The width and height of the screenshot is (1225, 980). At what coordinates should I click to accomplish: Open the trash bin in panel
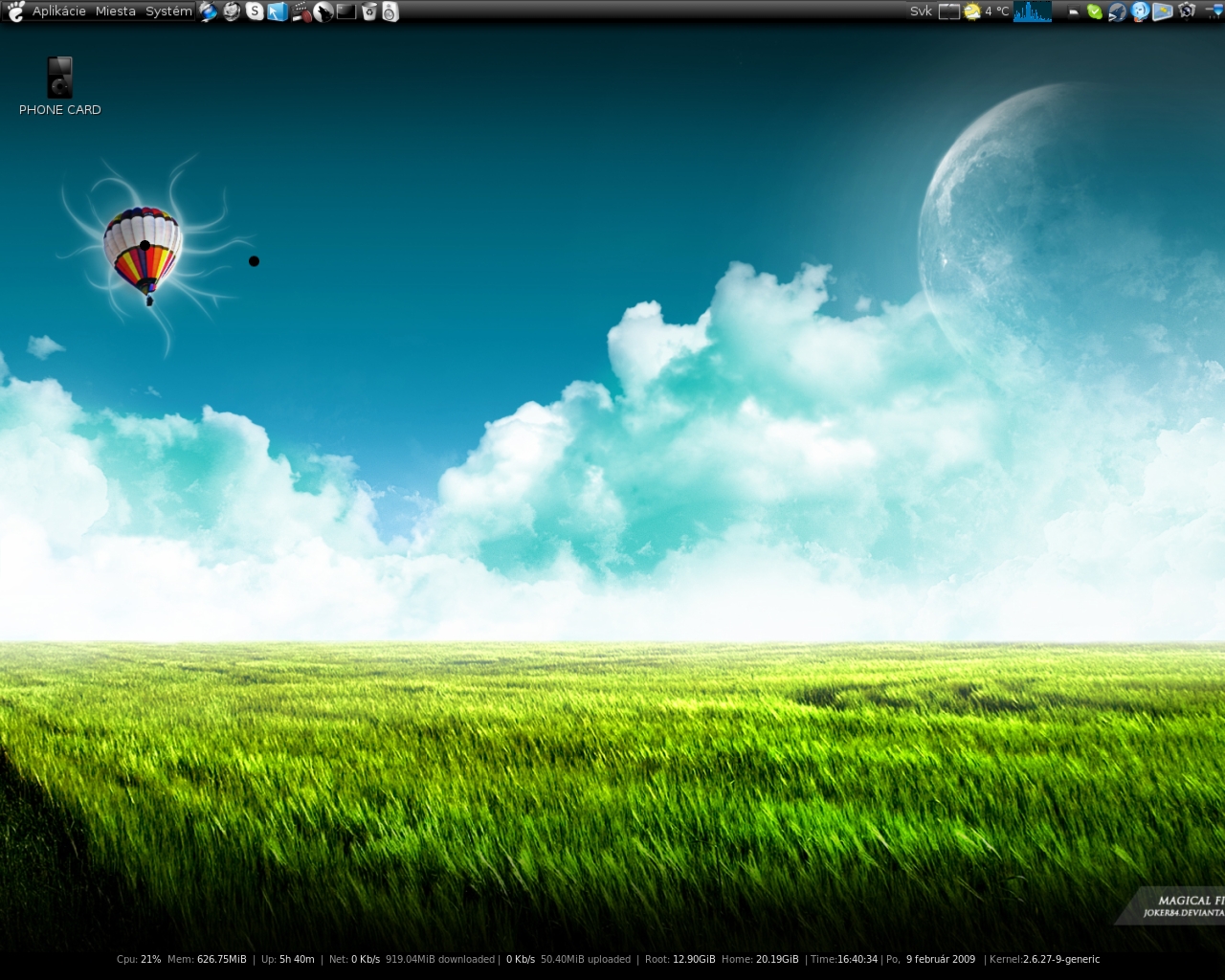368,11
